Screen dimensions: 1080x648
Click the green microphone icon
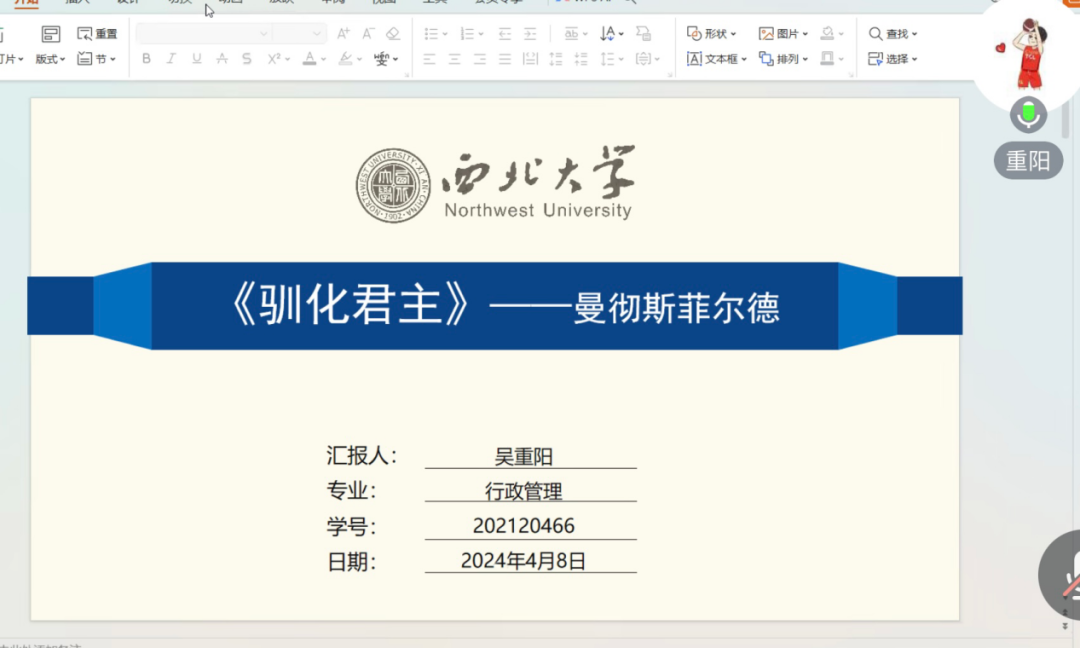click(x=1028, y=115)
